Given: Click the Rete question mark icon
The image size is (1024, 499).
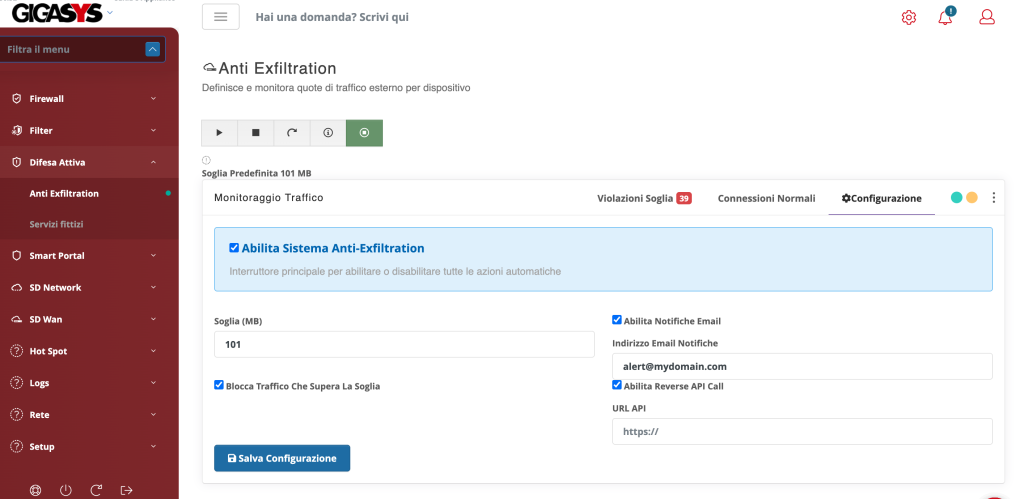Looking at the screenshot, I should click(16, 415).
